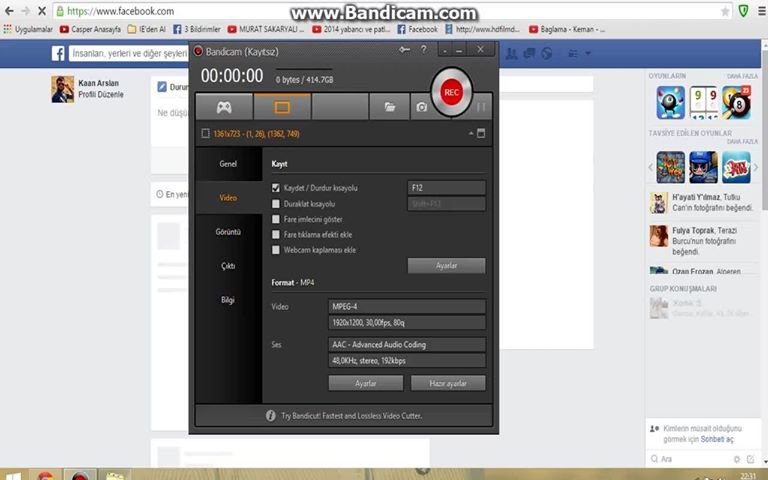
Task: Enable Fare tıklama efekti ekle checkbox
Action: [x=276, y=234]
